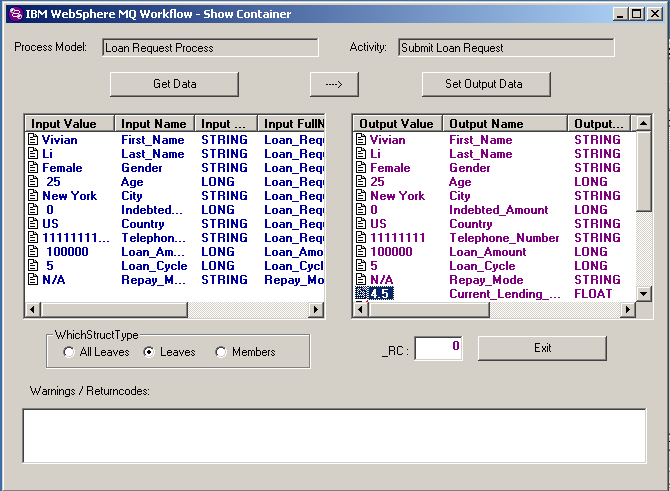670x491 pixels.
Task: Select the Country output name cell
Action: tap(470, 224)
